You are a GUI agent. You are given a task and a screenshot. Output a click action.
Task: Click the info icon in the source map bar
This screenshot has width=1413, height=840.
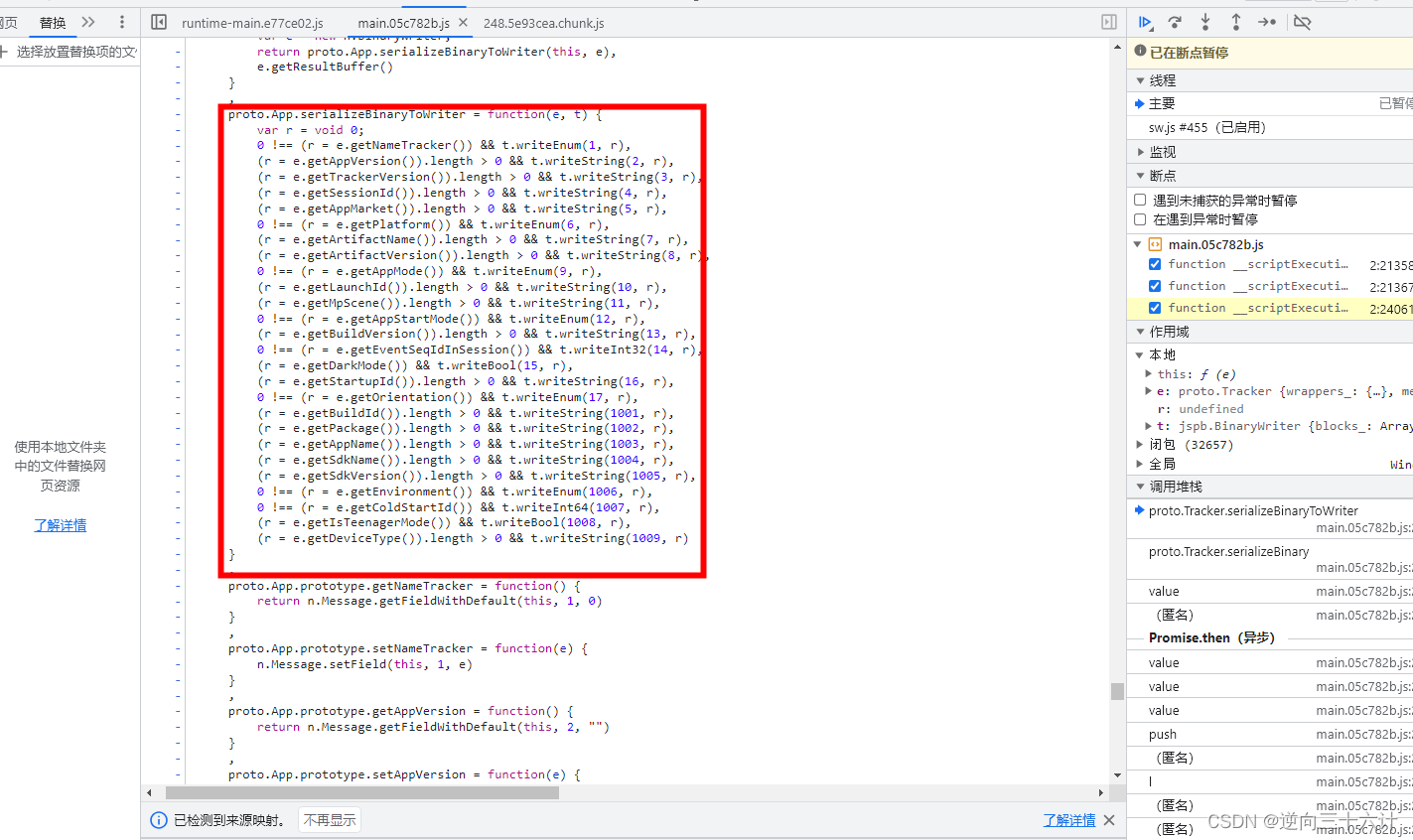click(158, 820)
